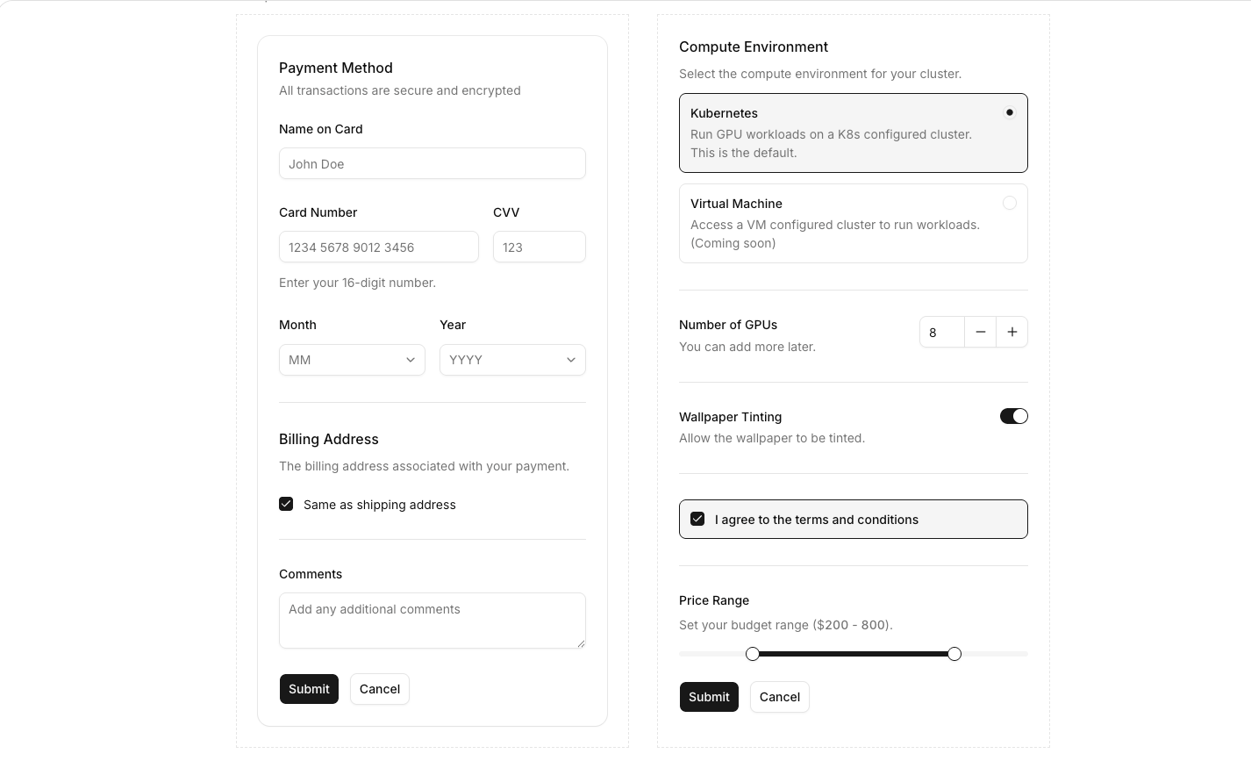The width and height of the screenshot is (1251, 768).
Task: Click the right price range slider handle
Action: [x=954, y=654]
